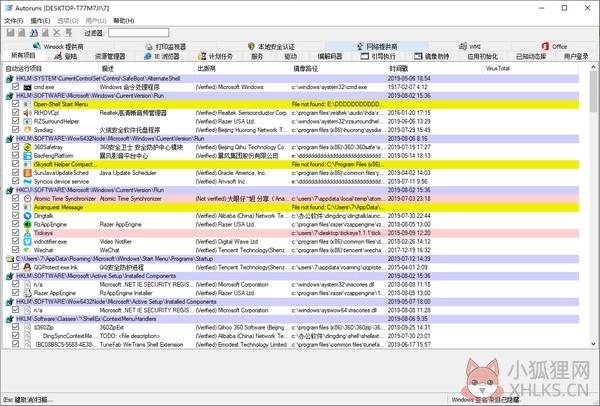Uncheck the Razer AppEngine installed component checkbox

15,292
